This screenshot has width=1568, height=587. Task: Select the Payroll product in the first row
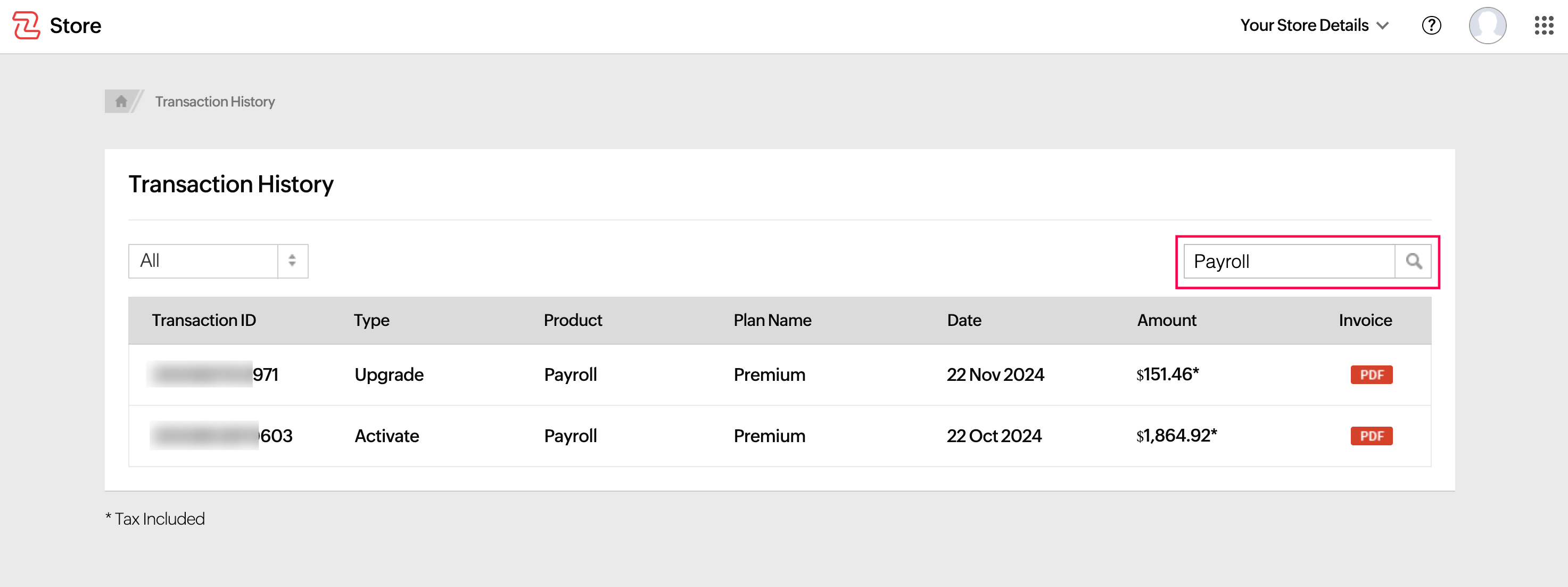pos(571,374)
